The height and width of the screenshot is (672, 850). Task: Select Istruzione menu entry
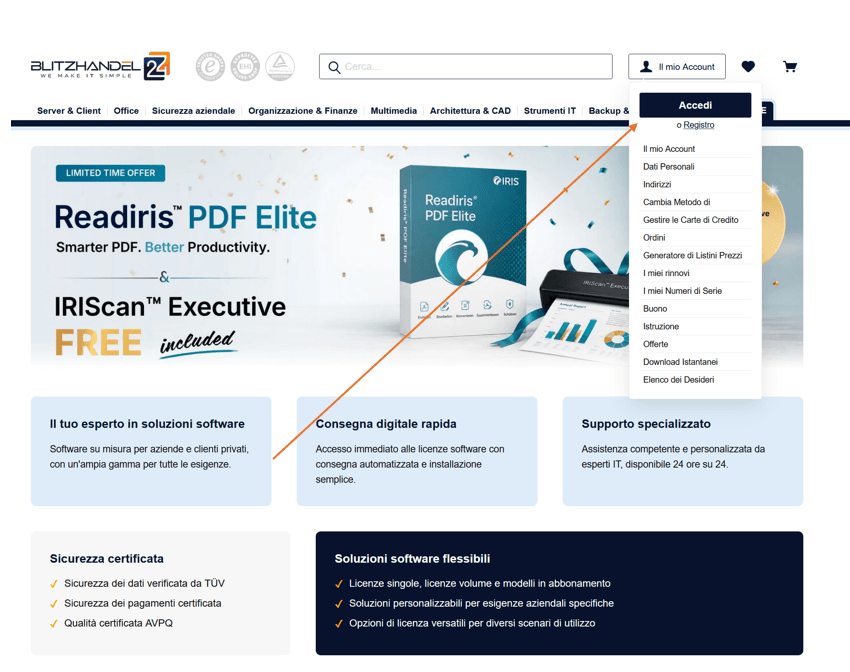(661, 326)
